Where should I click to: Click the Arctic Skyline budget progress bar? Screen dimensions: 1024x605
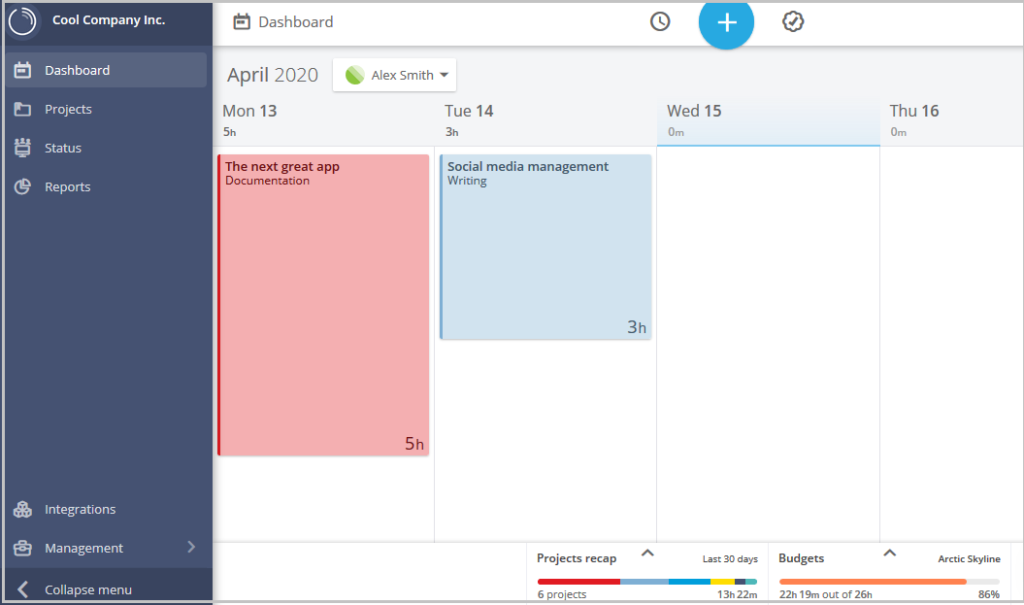click(x=888, y=581)
